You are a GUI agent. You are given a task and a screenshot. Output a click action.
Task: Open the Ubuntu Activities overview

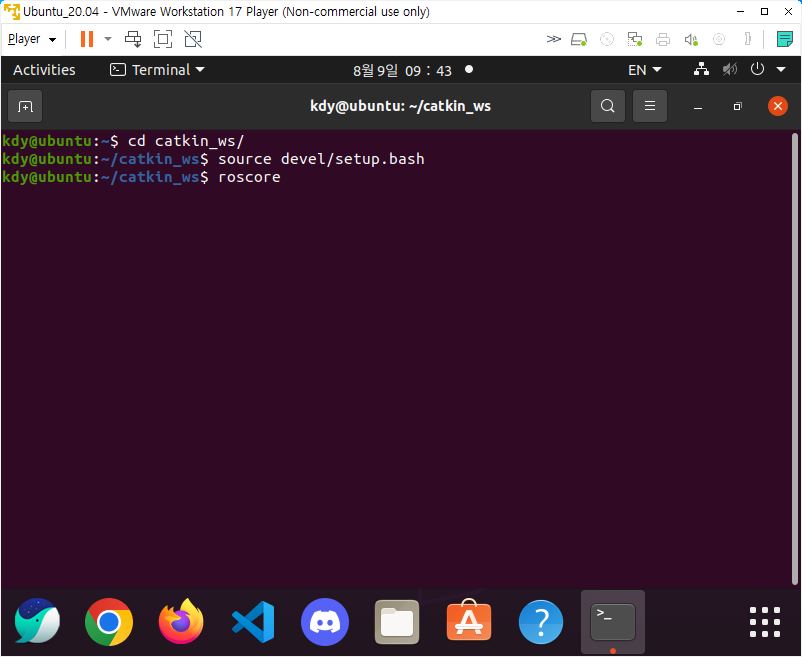44,70
